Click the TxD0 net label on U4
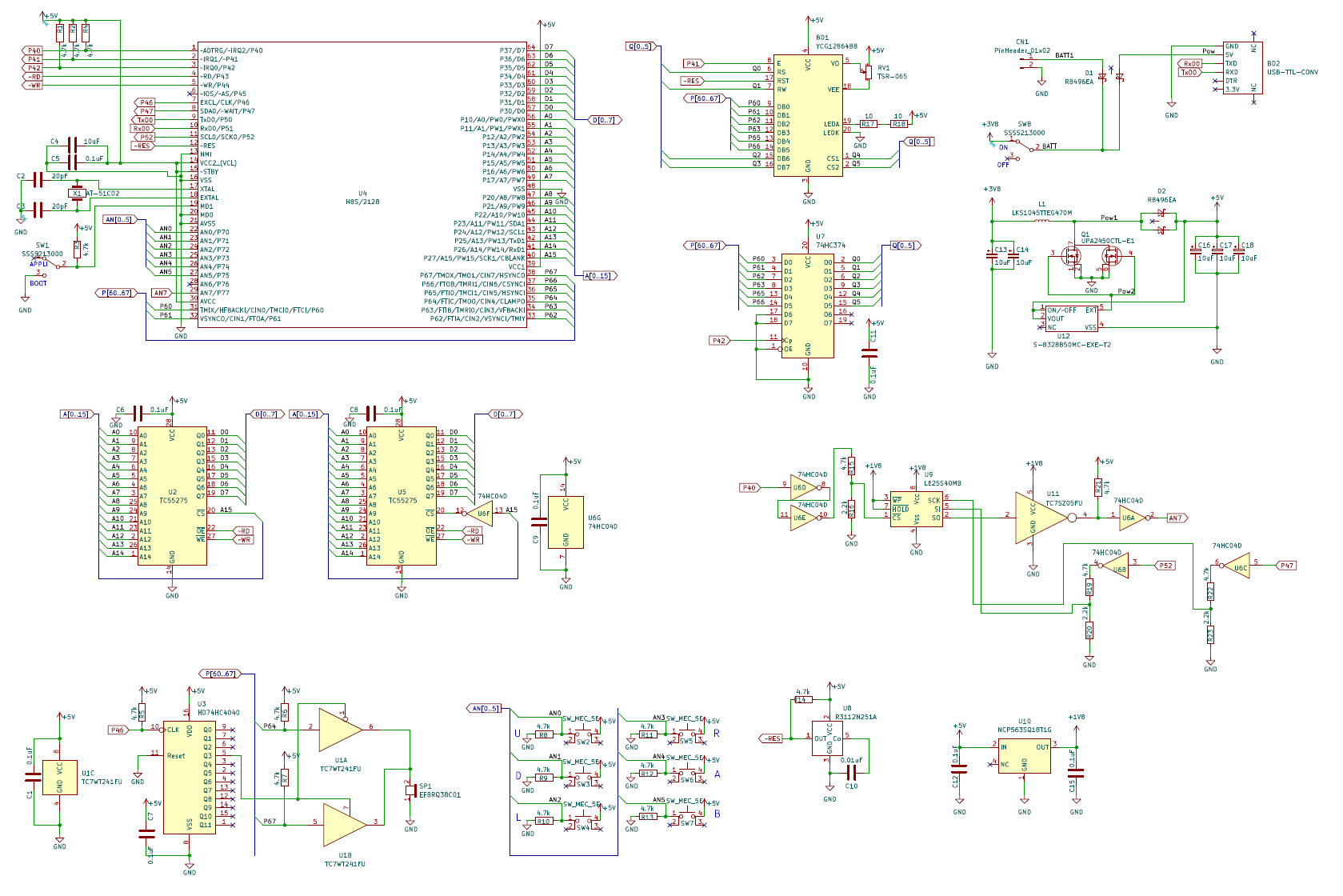 pyautogui.click(x=143, y=120)
